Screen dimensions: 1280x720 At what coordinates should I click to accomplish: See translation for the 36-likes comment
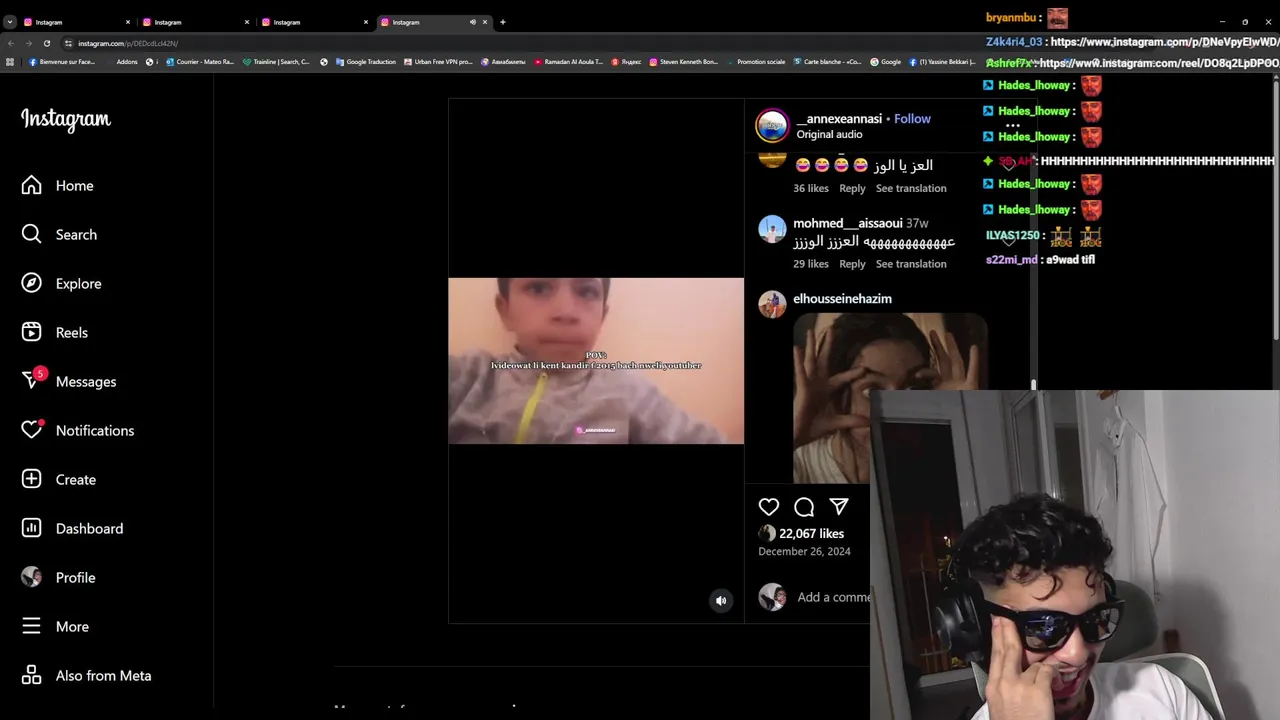point(911,188)
